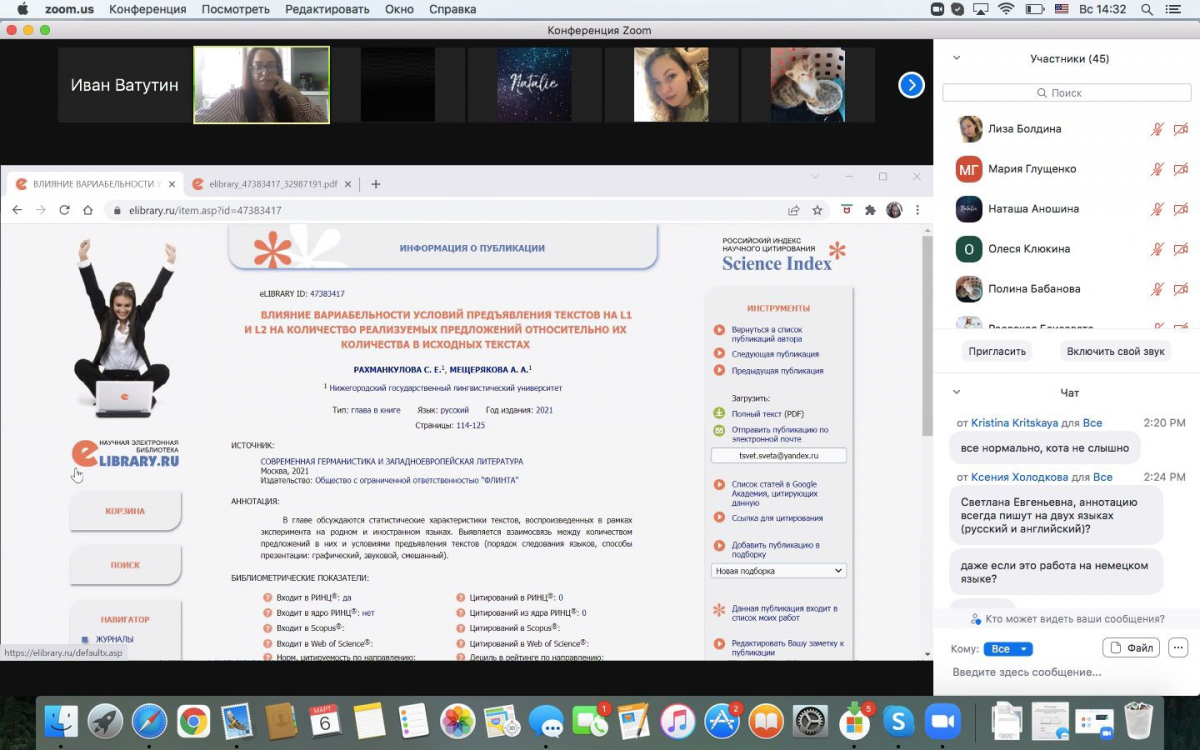This screenshot has width=1200, height=750.
Task: Click the full text PDF download icon
Action: click(719, 413)
